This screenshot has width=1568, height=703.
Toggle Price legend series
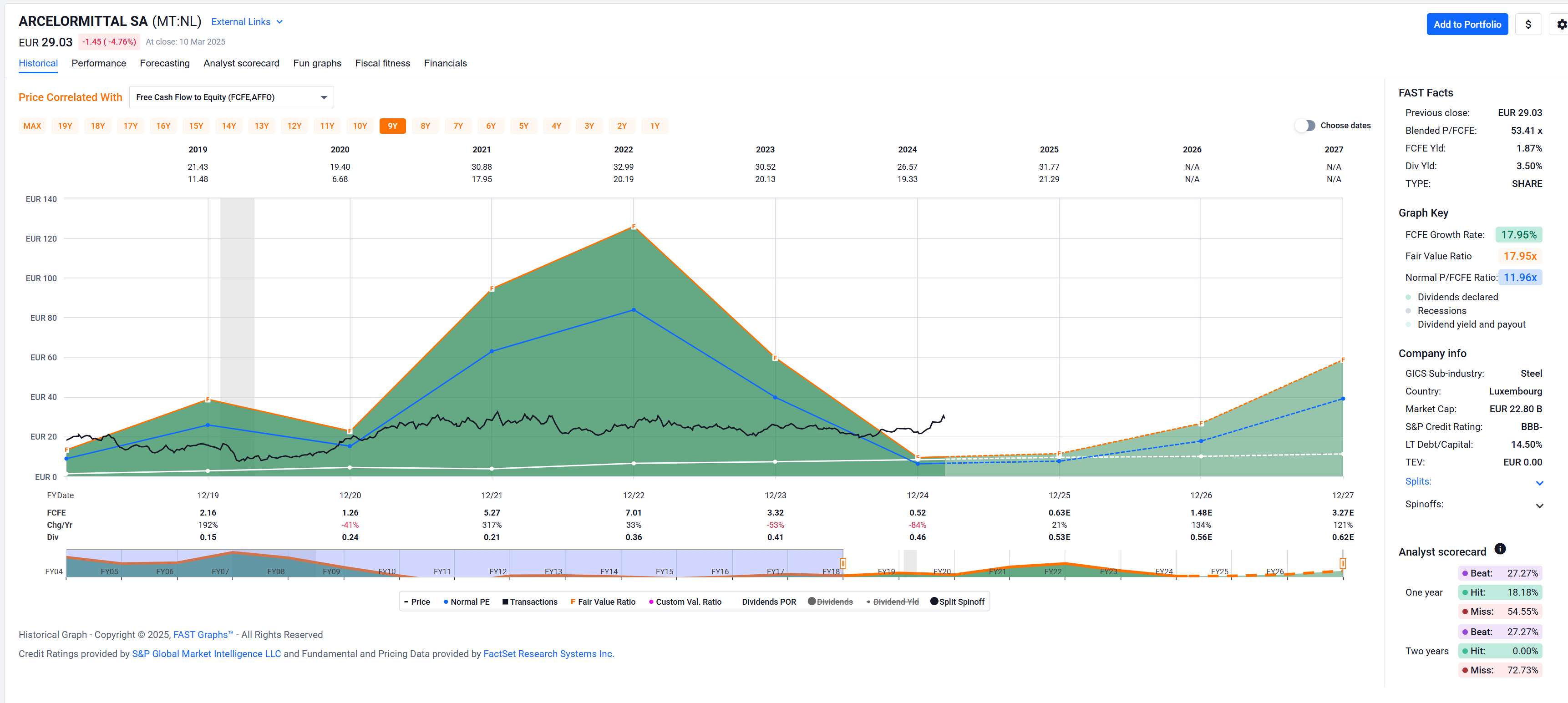coord(417,602)
